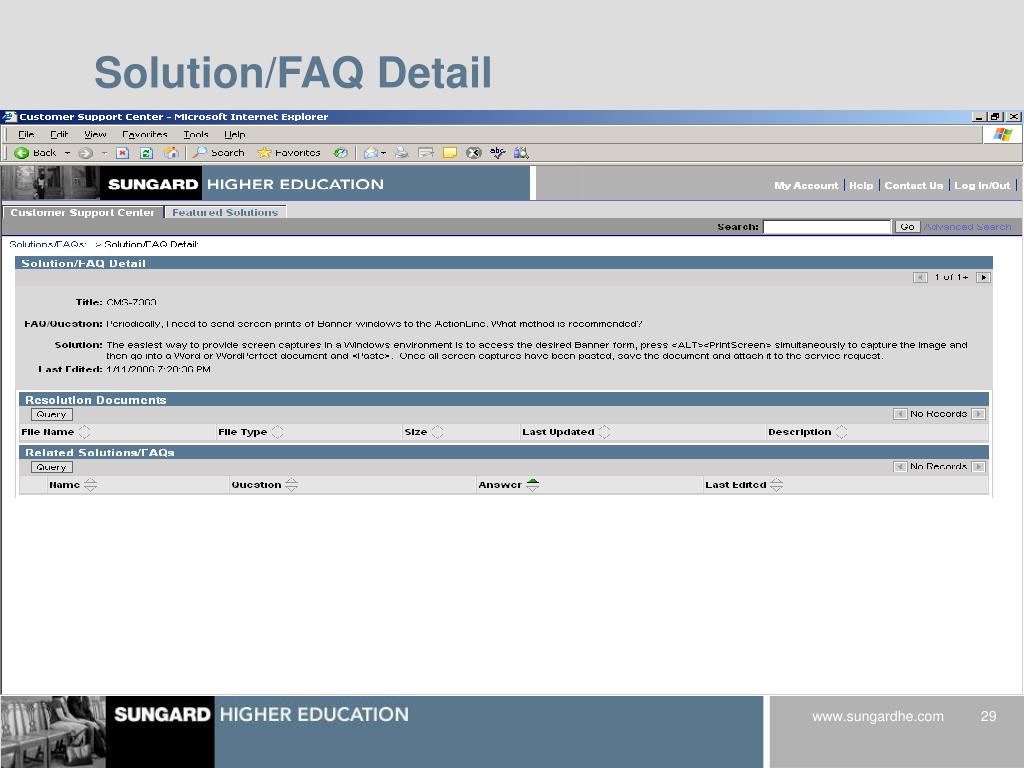Switch to Customer Support Center tab
Viewport: 1024px width, 768px height.
point(82,212)
